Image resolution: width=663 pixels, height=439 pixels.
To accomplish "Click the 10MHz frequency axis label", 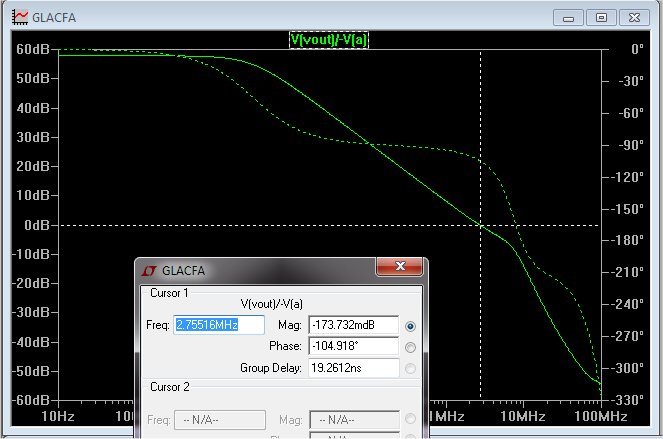I will [523, 417].
